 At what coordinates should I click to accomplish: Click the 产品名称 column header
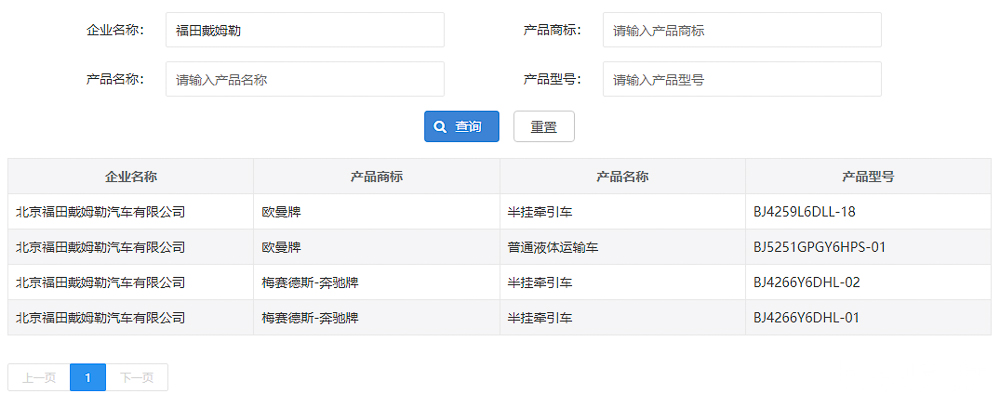[622, 177]
